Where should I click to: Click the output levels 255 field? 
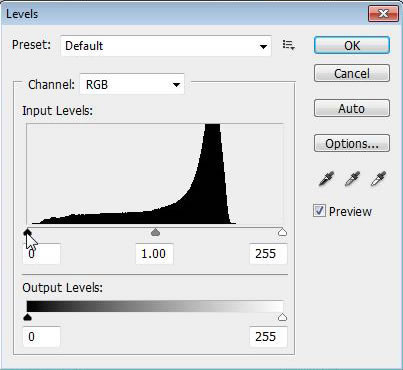(x=268, y=337)
